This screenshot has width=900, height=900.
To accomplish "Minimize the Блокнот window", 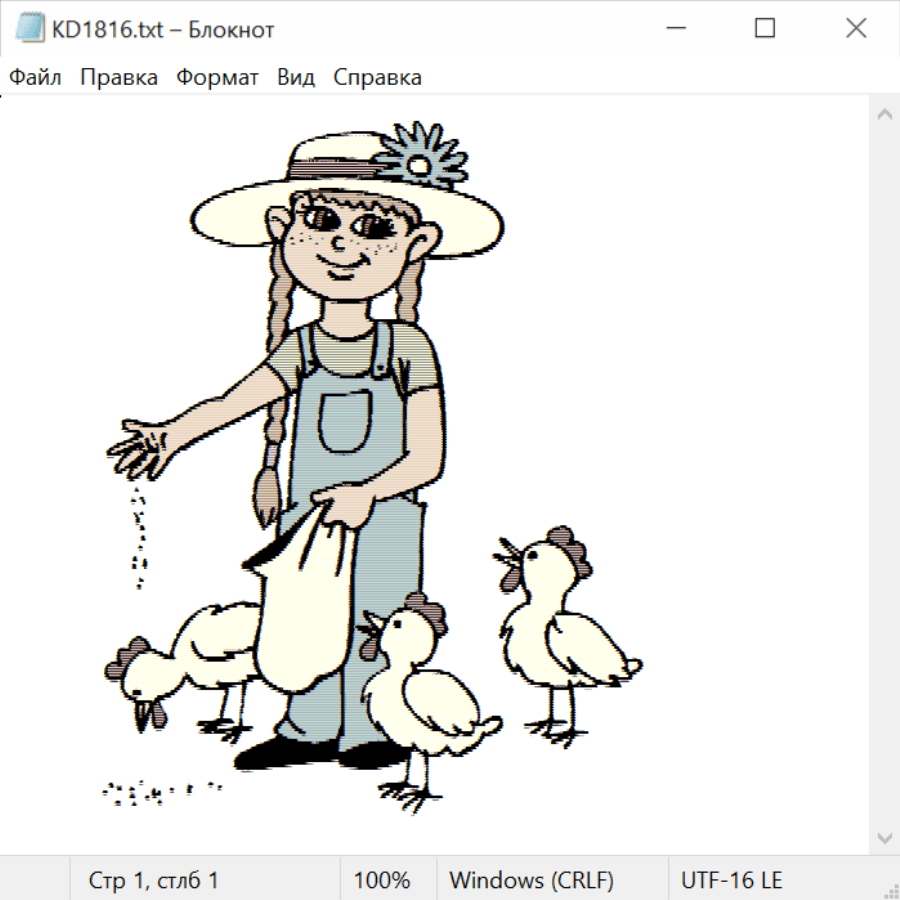I will [674, 29].
